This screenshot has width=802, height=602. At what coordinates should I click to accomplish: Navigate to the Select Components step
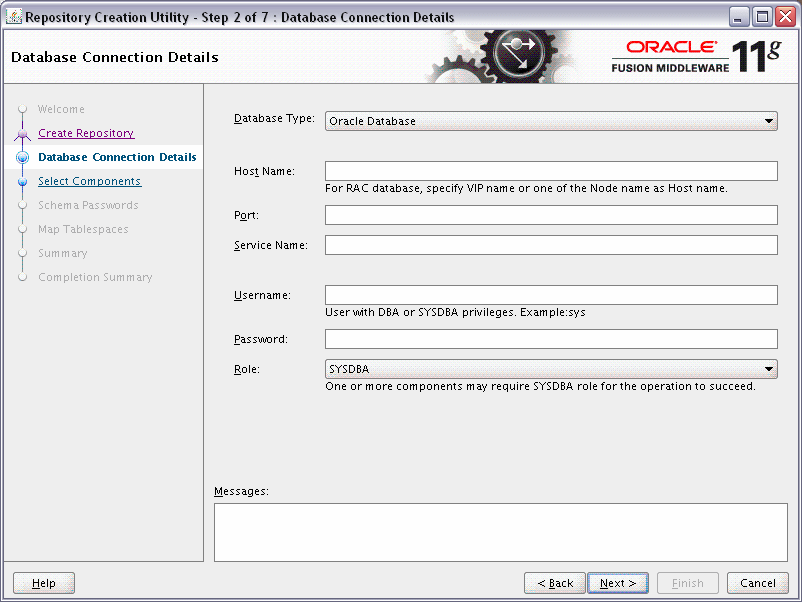click(x=90, y=181)
